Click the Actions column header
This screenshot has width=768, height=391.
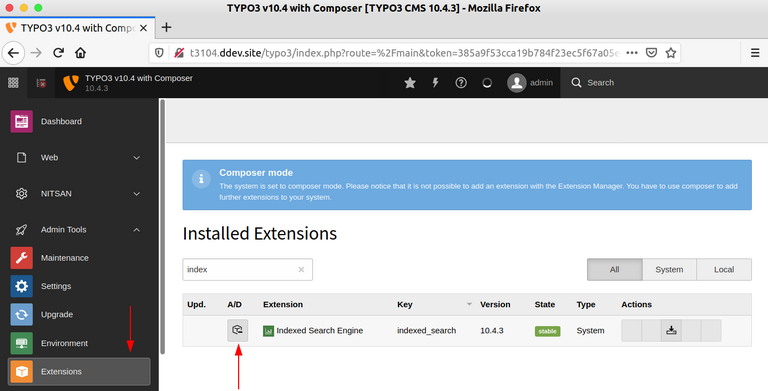point(636,304)
